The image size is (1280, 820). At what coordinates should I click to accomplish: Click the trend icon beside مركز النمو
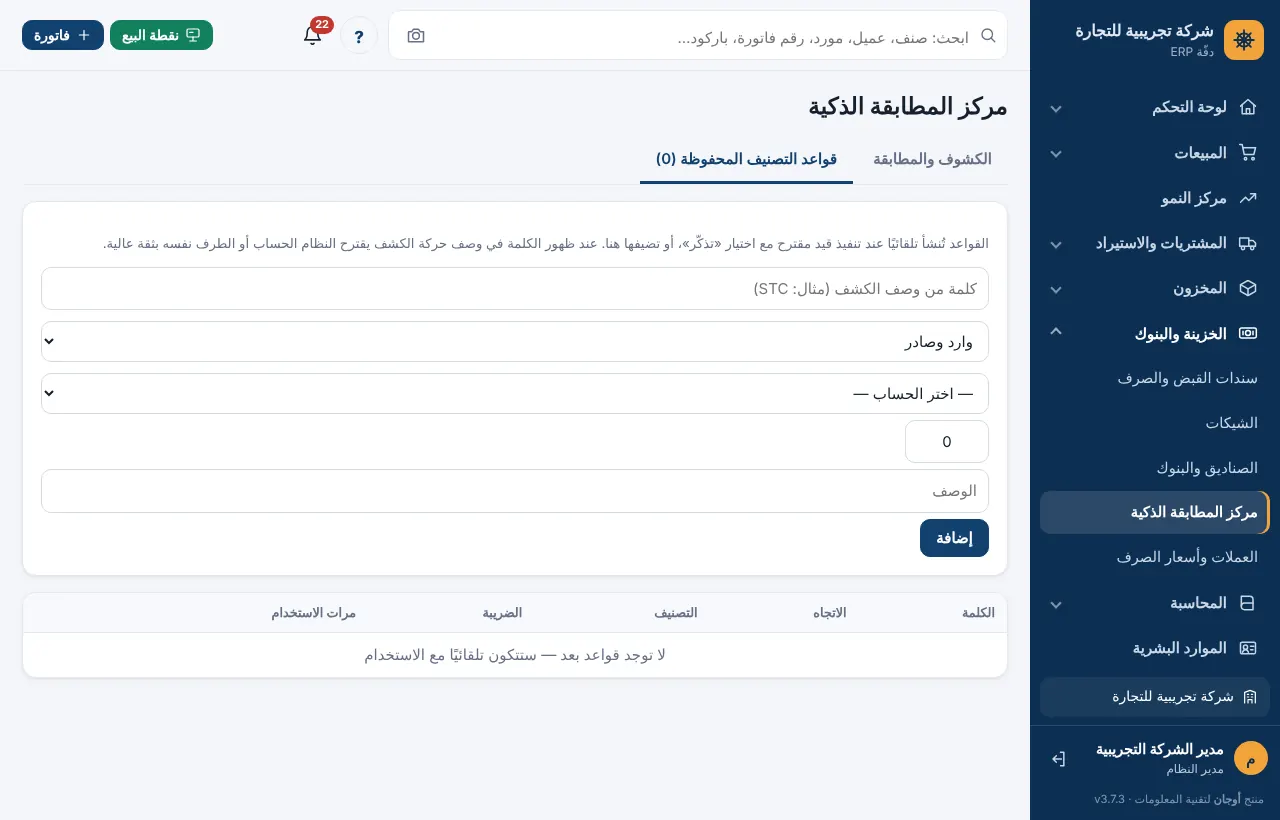[x=1247, y=198]
